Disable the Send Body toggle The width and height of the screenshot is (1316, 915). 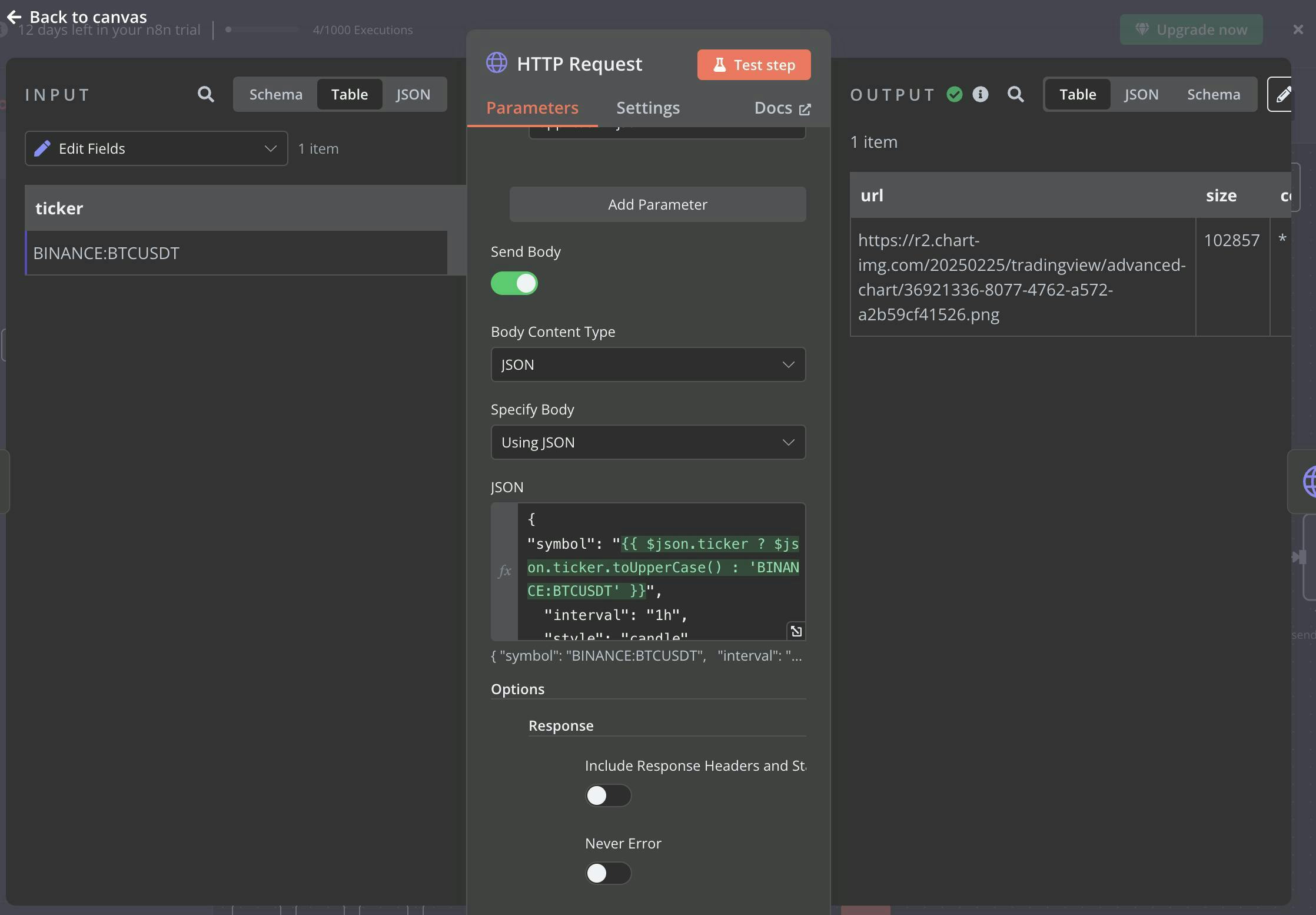click(514, 283)
